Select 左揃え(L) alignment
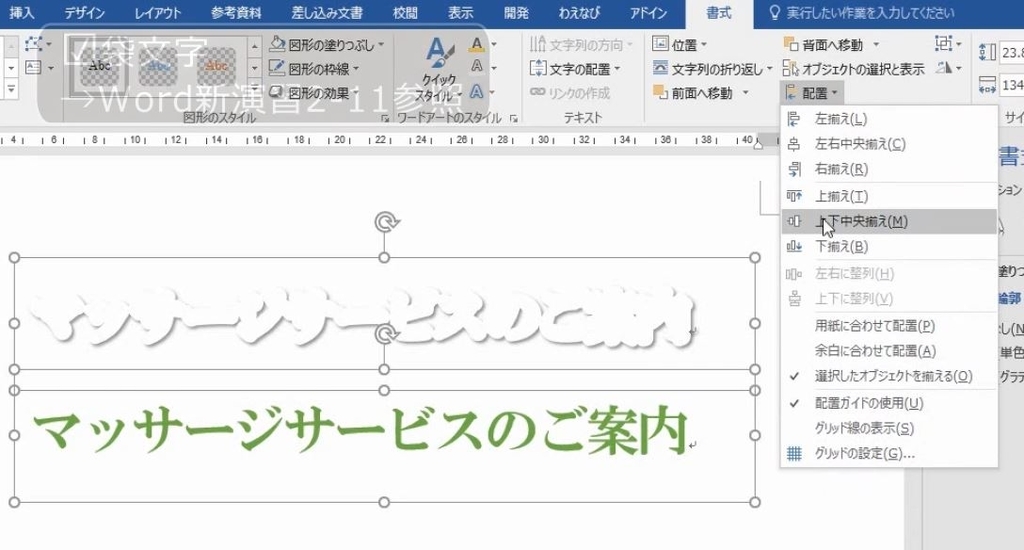This screenshot has width=1024, height=550. click(x=889, y=119)
